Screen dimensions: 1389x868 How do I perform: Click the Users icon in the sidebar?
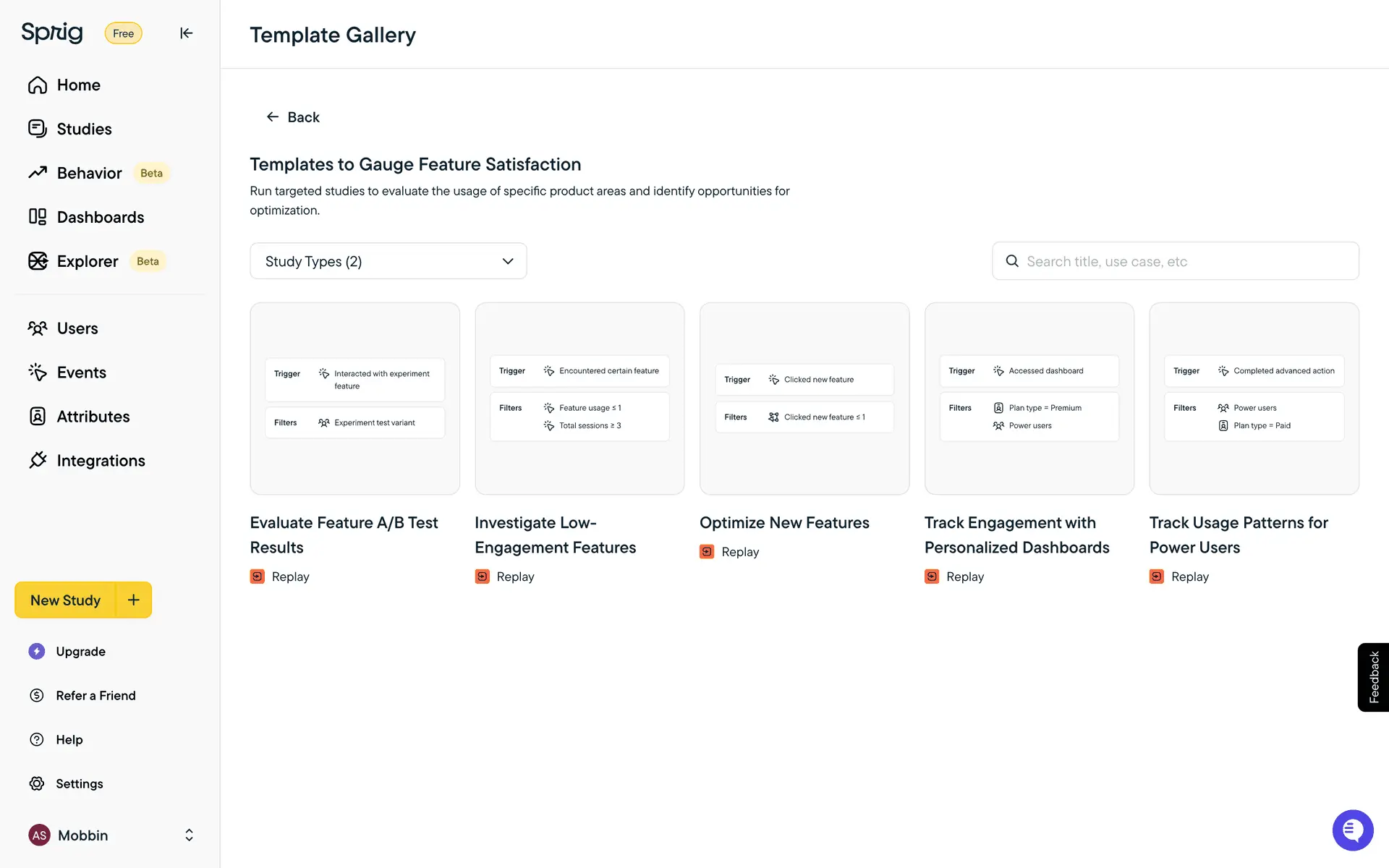point(38,328)
